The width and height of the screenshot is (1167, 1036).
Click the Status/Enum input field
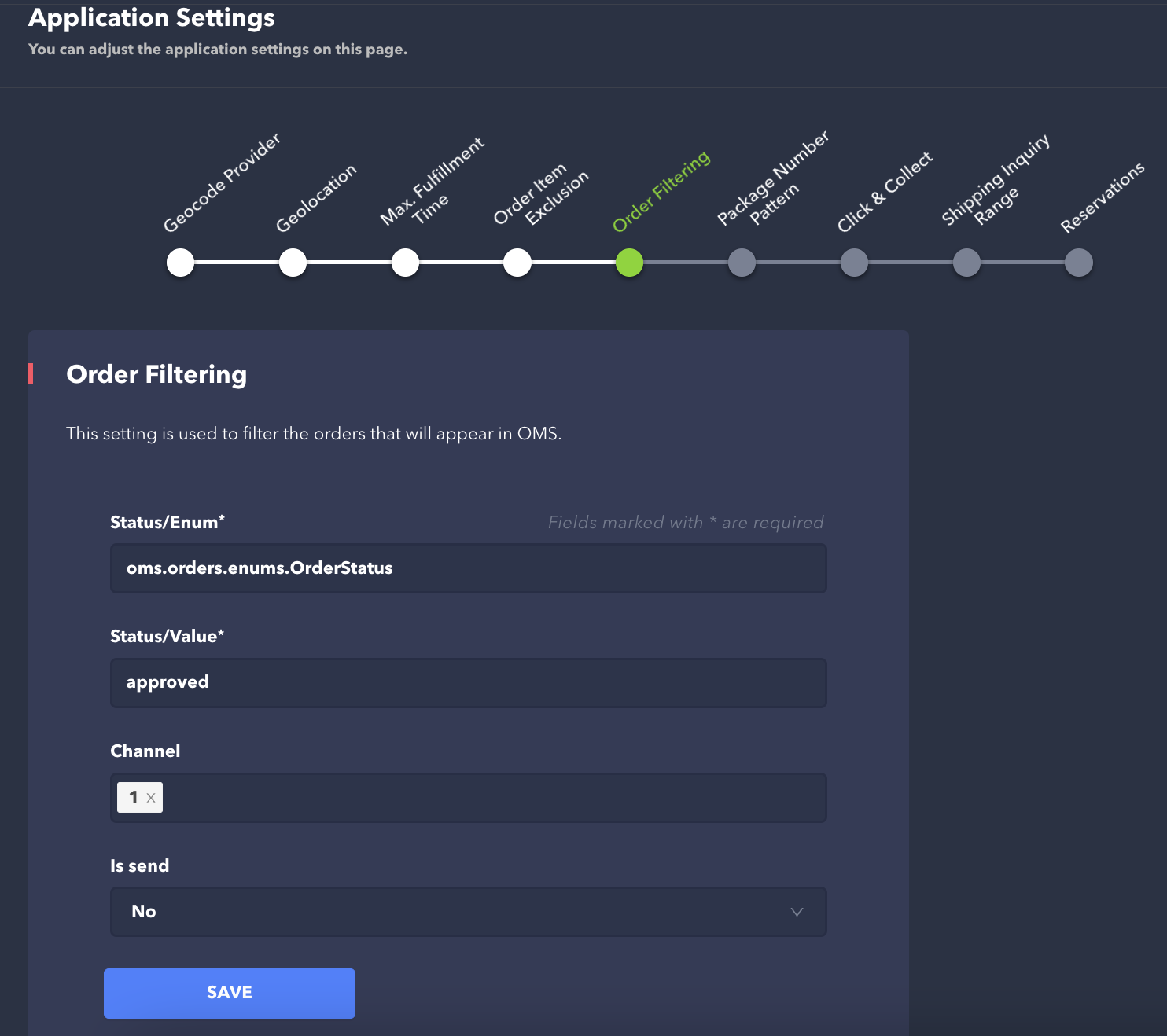[x=468, y=568]
